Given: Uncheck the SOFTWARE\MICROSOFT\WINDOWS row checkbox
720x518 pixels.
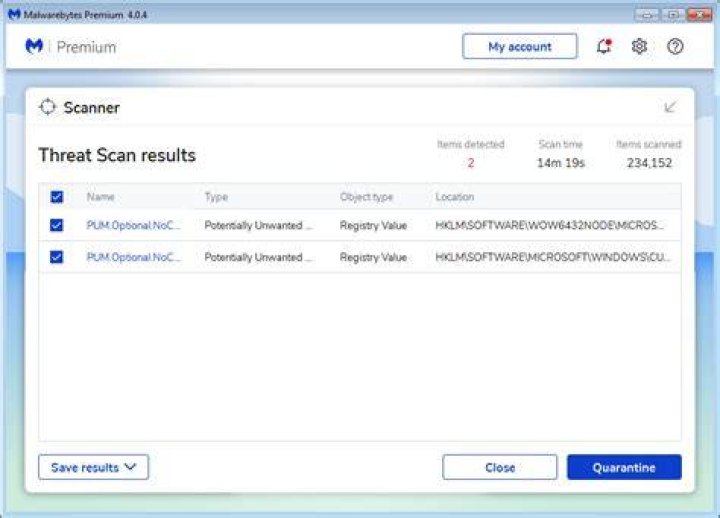Looking at the screenshot, I should pyautogui.click(x=56, y=257).
